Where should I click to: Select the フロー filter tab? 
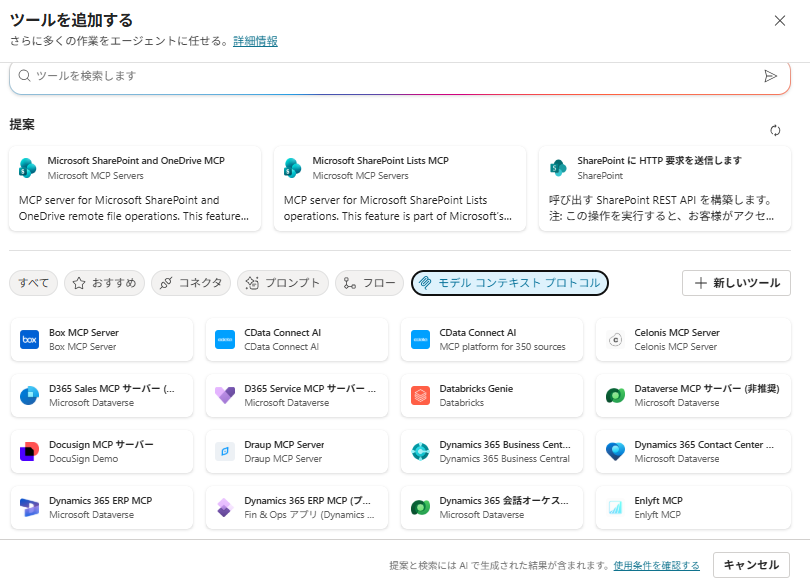tap(369, 283)
